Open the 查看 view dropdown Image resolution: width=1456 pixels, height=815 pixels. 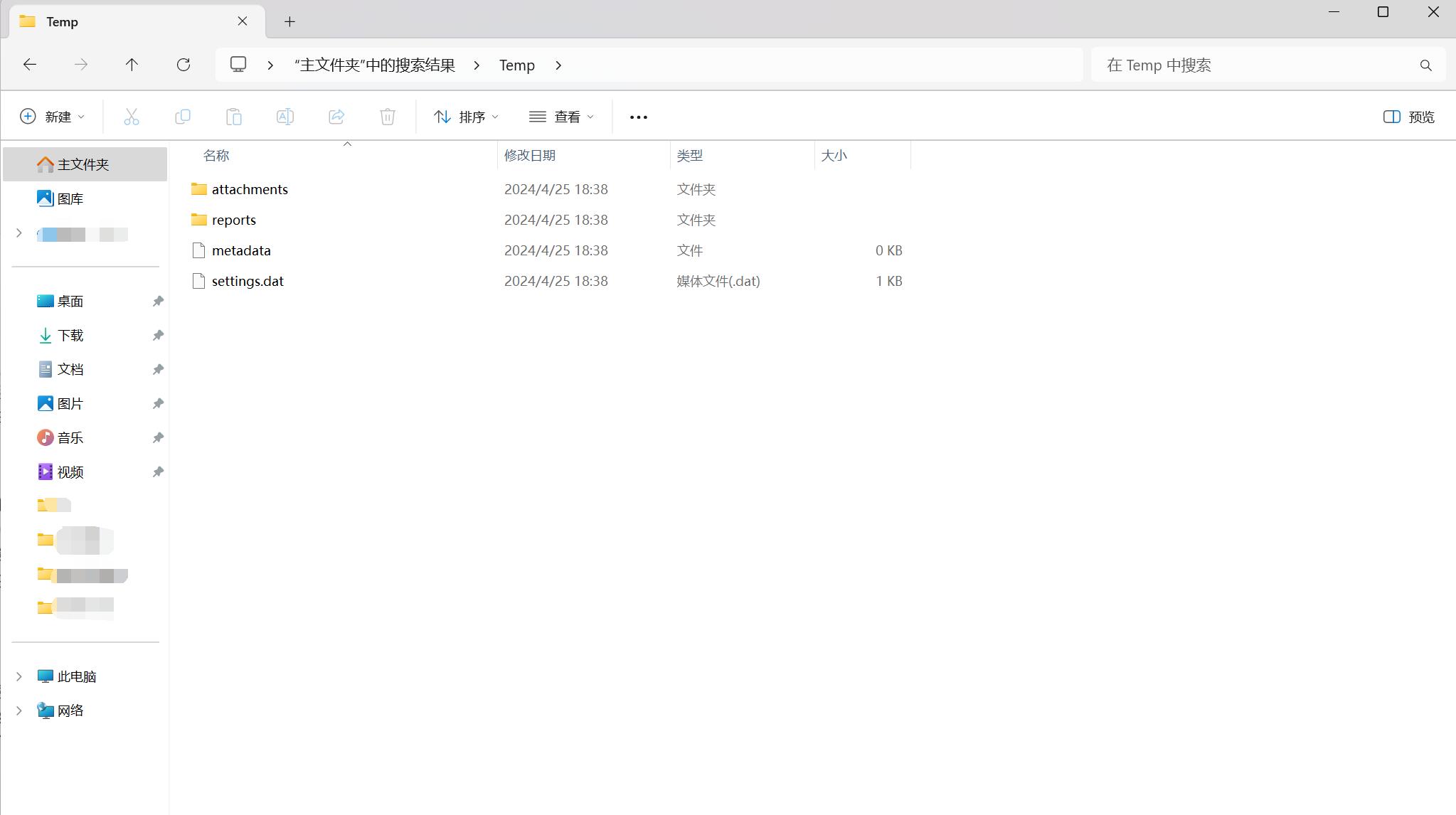pos(561,117)
